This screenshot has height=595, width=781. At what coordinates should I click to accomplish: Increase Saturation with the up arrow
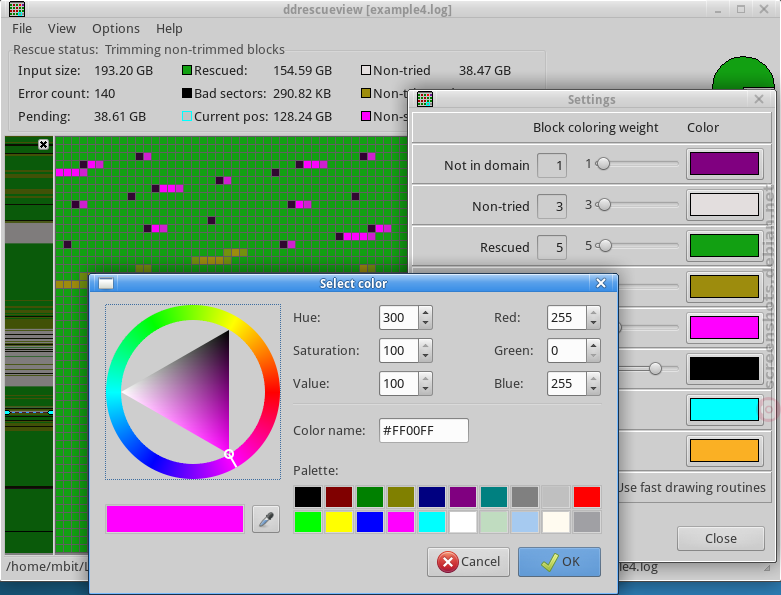(x=425, y=345)
